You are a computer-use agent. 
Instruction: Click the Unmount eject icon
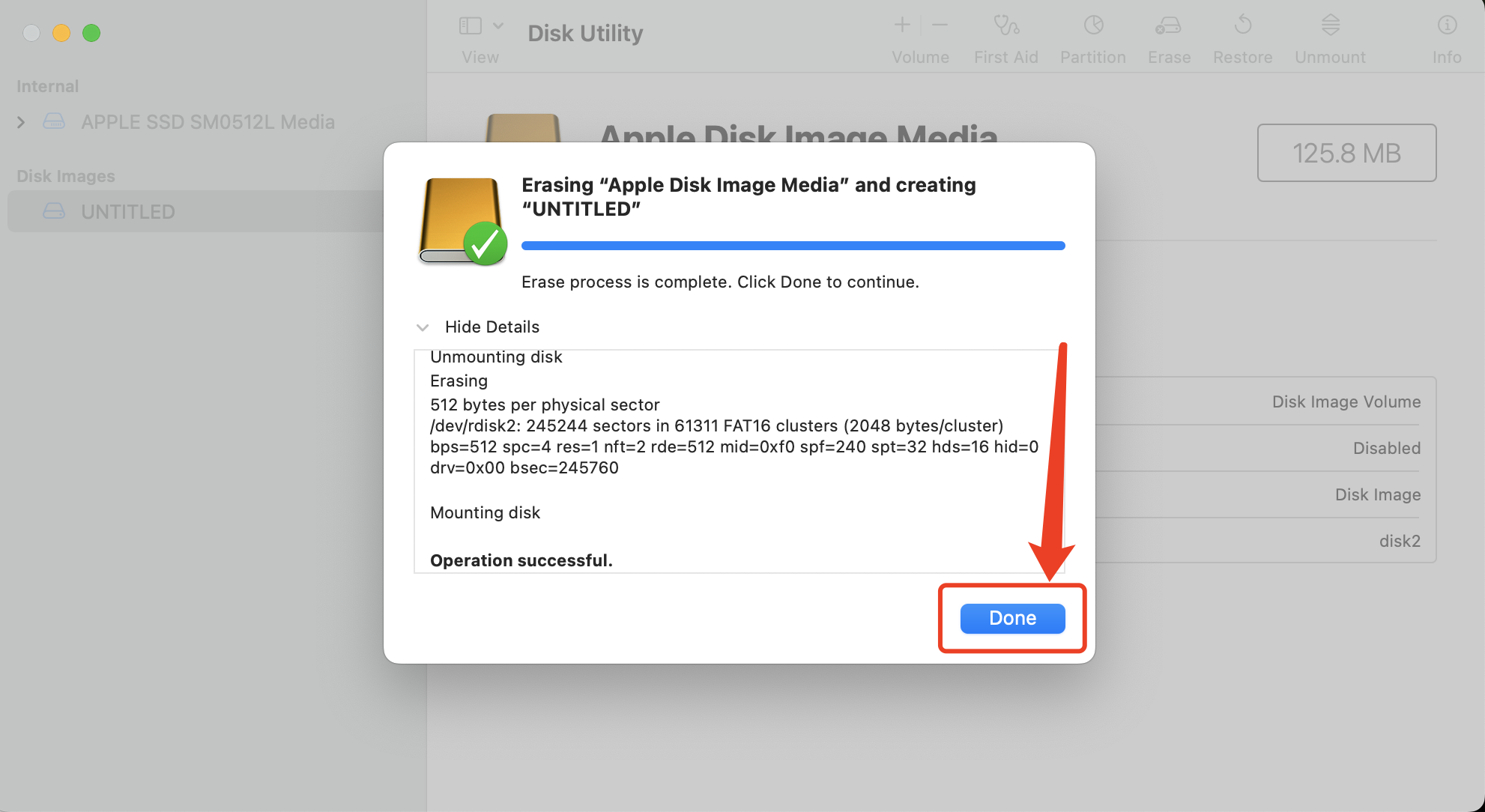coord(1331,25)
